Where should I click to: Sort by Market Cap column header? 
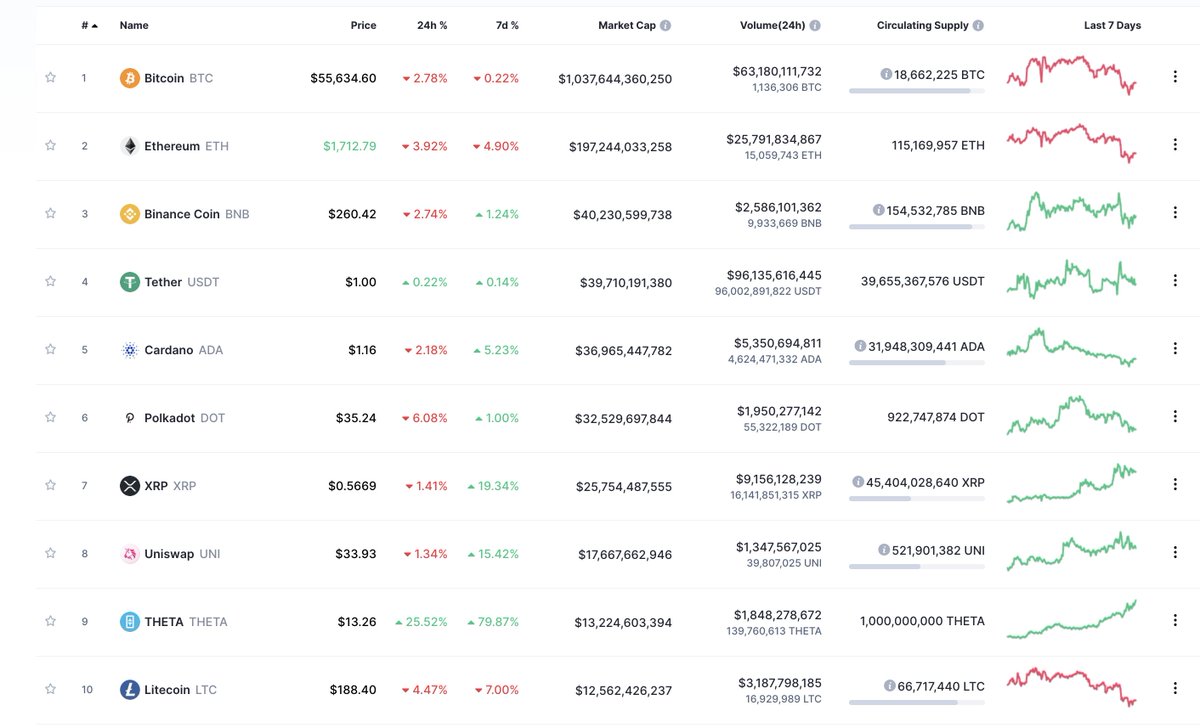pyautogui.click(x=627, y=26)
